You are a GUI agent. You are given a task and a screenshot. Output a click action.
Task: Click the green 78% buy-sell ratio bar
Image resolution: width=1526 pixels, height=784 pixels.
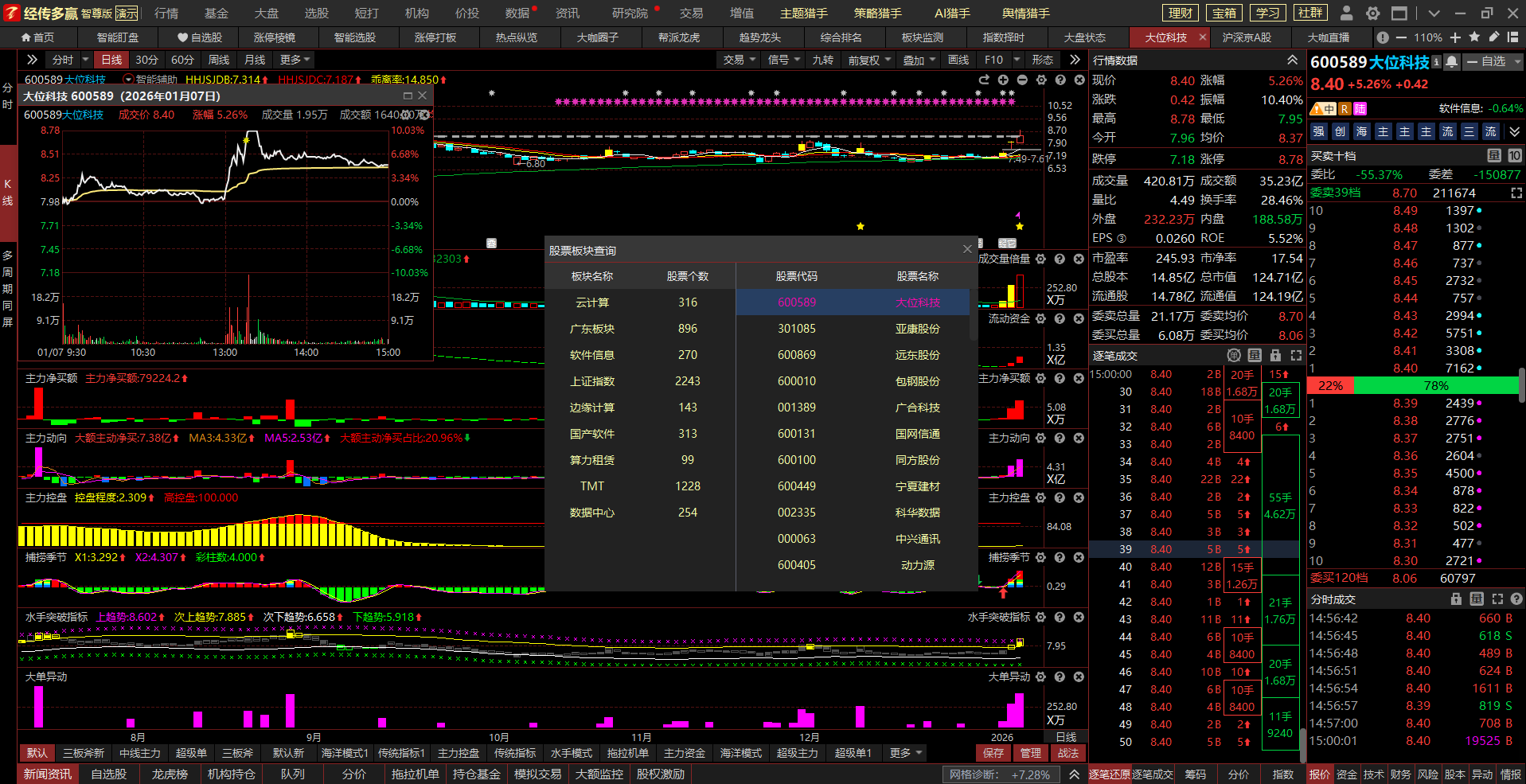coord(1435,386)
